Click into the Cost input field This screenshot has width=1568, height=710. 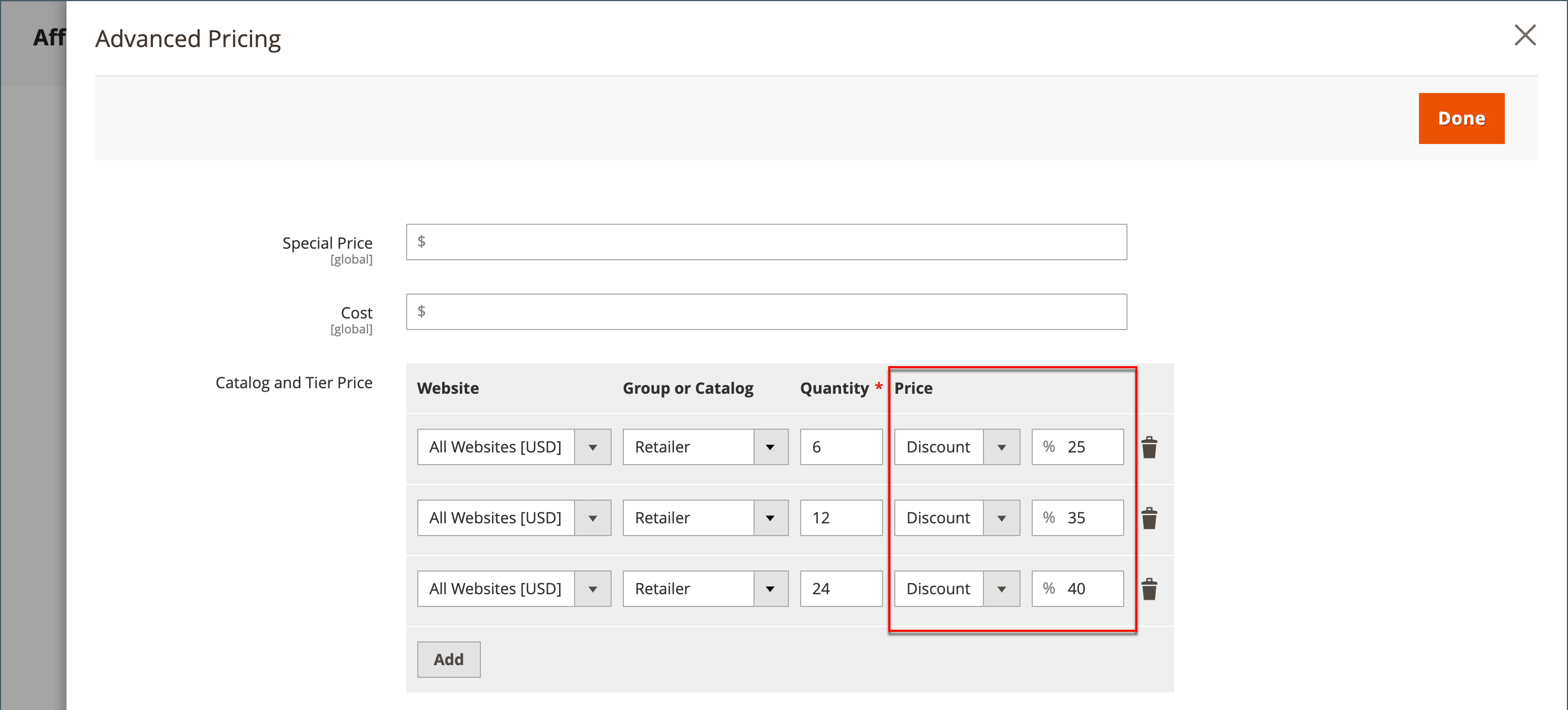(766, 312)
